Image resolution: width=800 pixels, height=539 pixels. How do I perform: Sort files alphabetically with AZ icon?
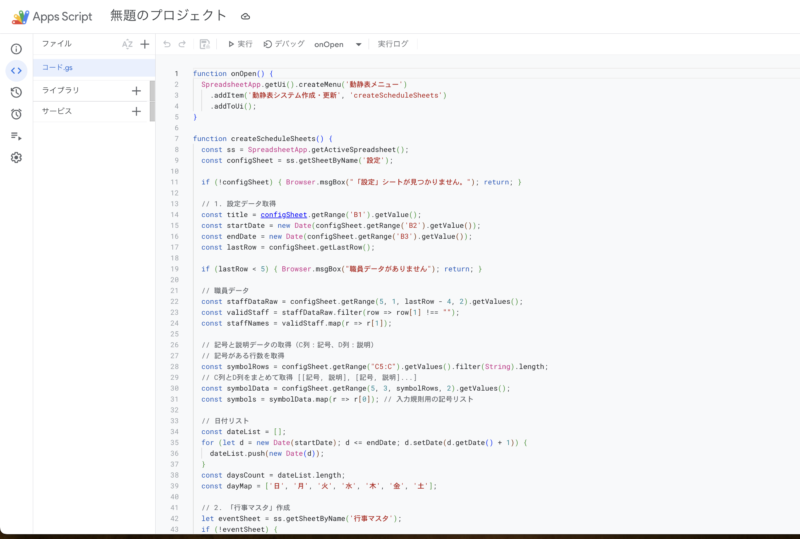[127, 44]
